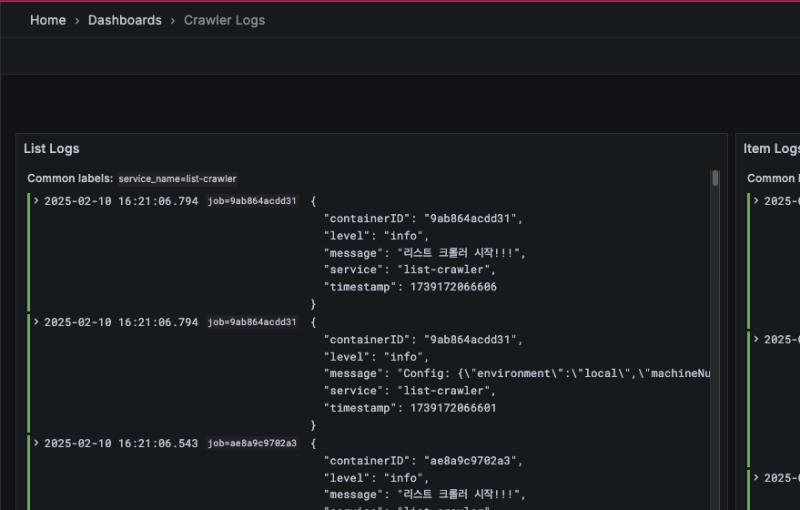Click the Common labels heading in List Logs
Viewport: 800px width, 510px height.
pos(70,179)
